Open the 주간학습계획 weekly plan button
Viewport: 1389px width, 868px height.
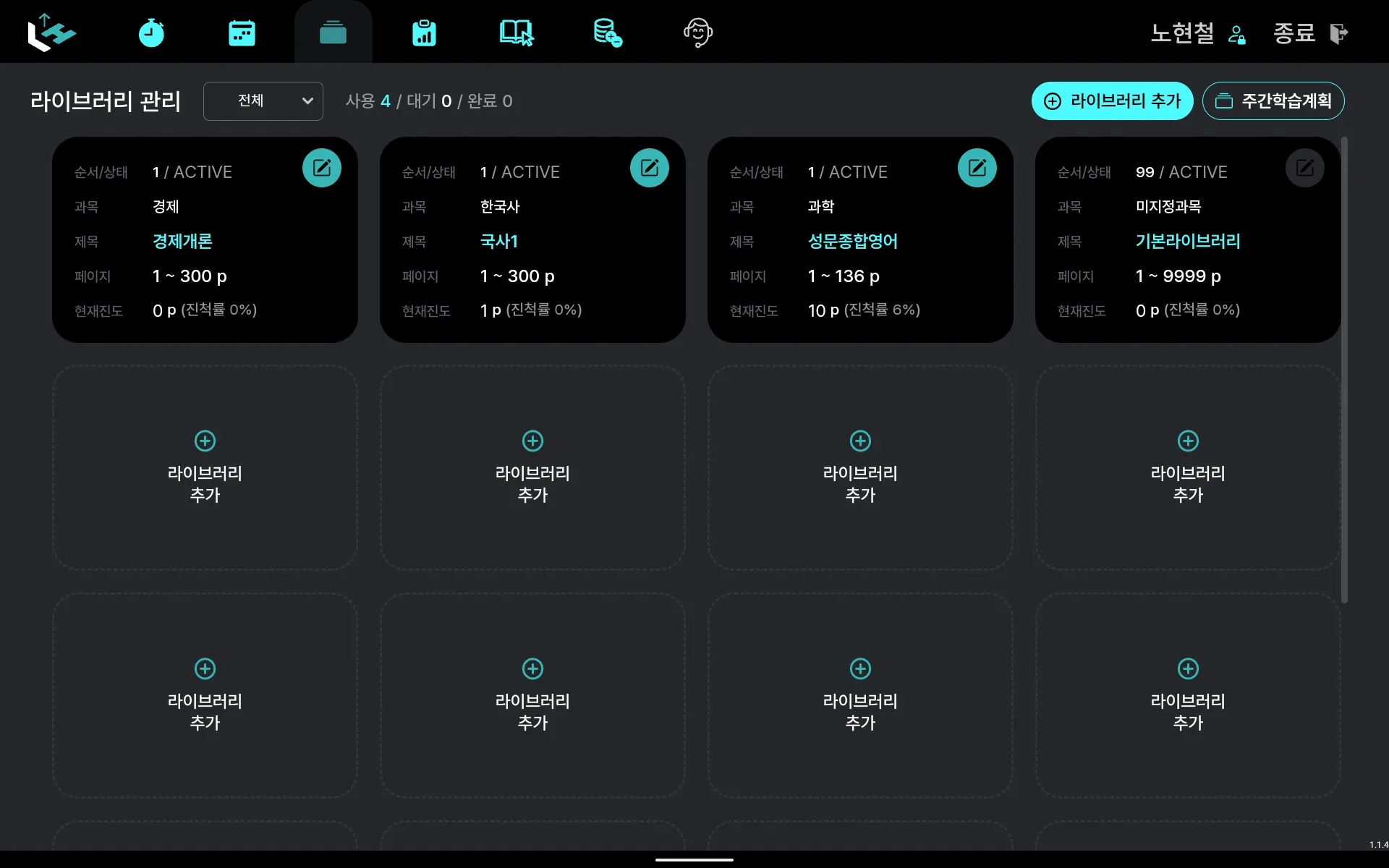tap(1273, 101)
